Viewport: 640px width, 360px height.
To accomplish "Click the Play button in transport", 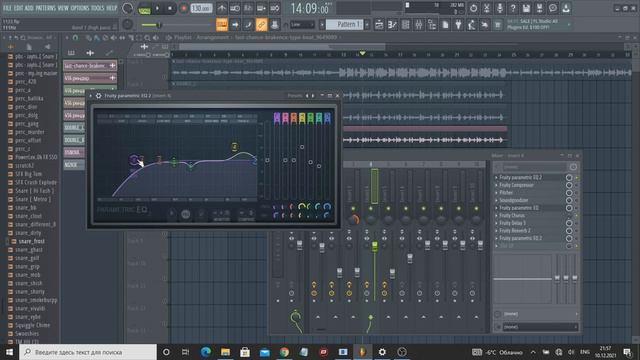I will [x=158, y=8].
